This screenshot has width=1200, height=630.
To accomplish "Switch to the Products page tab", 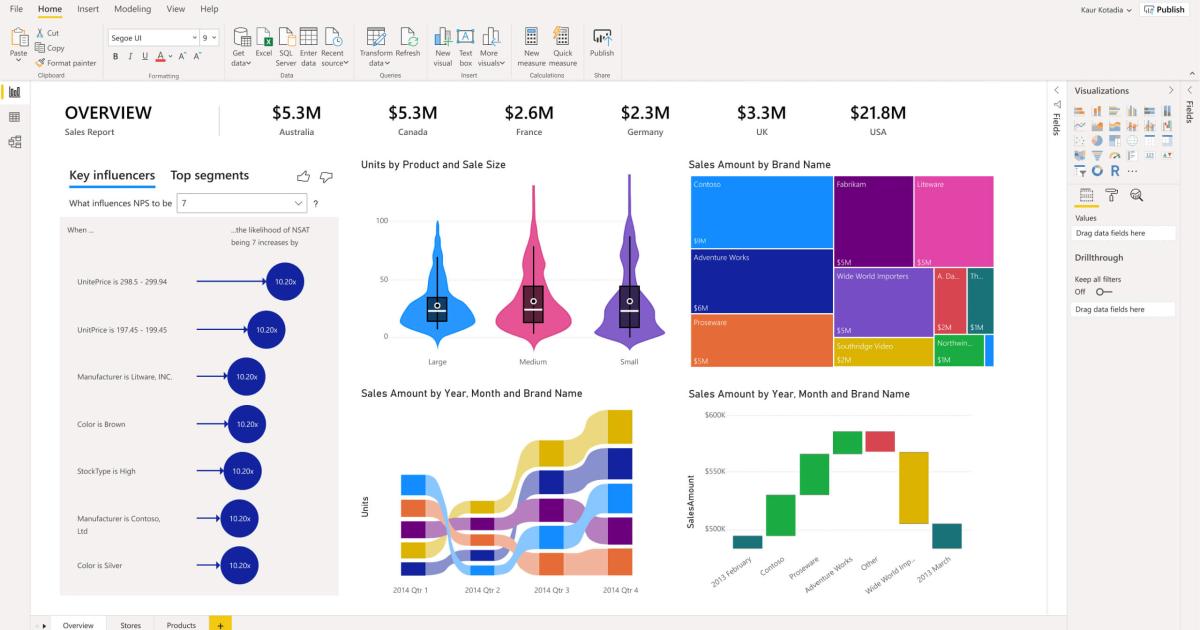I will click(181, 624).
